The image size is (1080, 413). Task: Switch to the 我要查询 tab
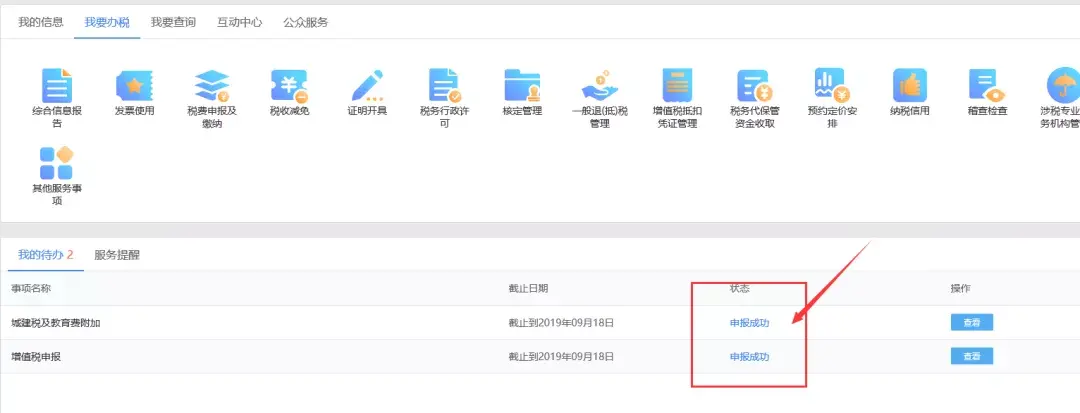click(x=173, y=21)
